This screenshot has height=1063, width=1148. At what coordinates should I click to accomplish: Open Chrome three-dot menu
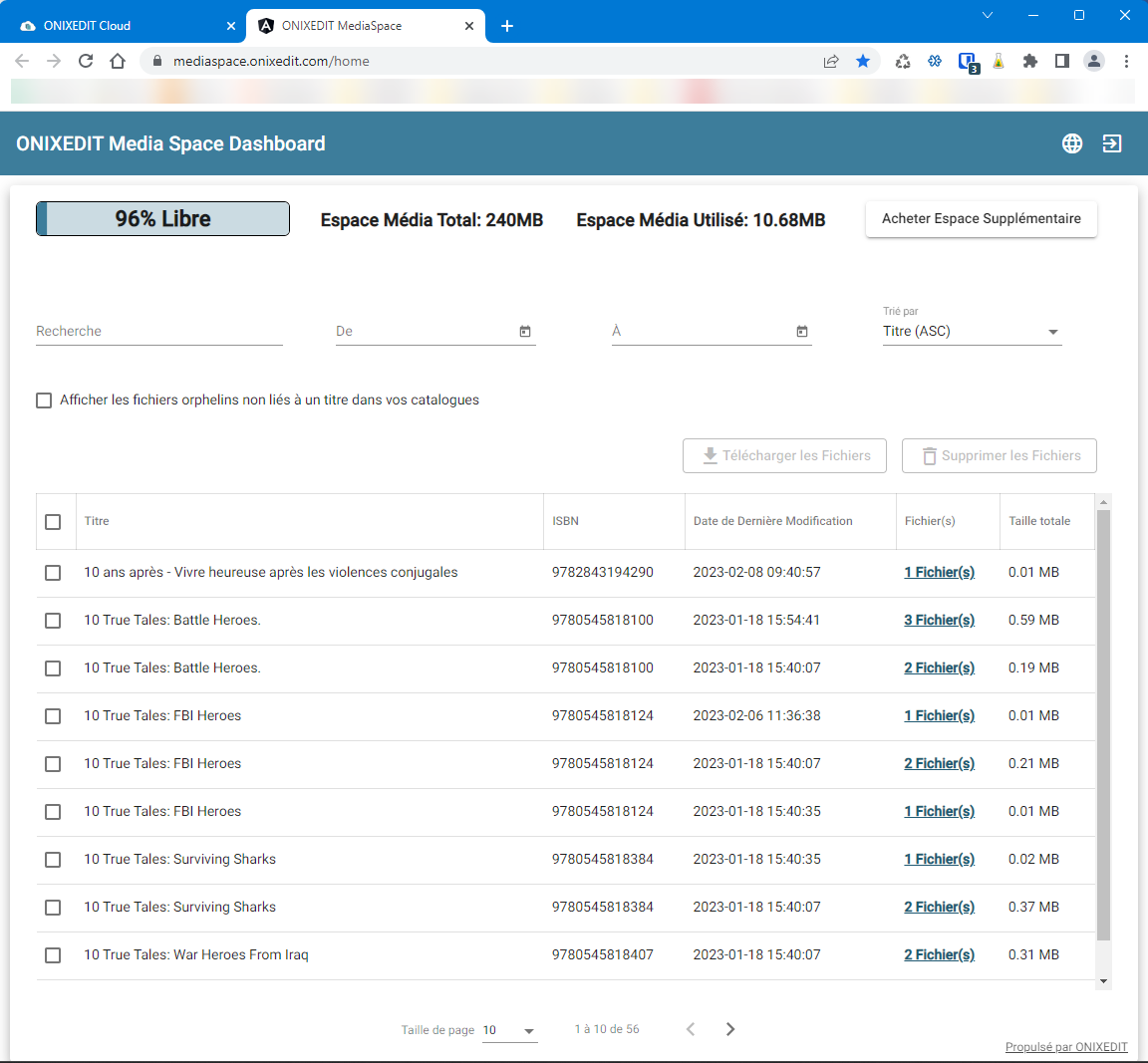point(1126,61)
